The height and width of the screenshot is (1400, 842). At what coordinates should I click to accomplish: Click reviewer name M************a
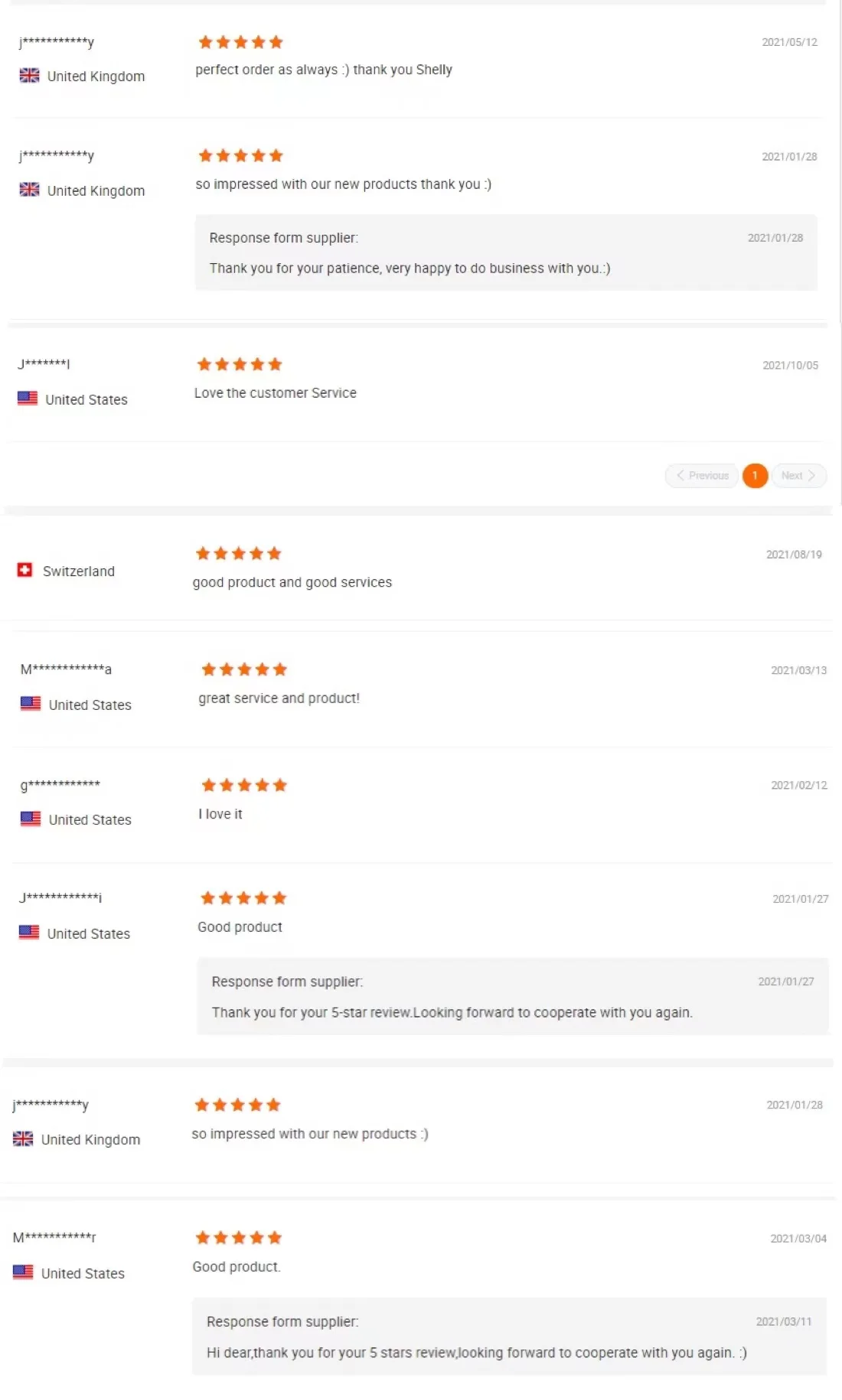click(66, 669)
